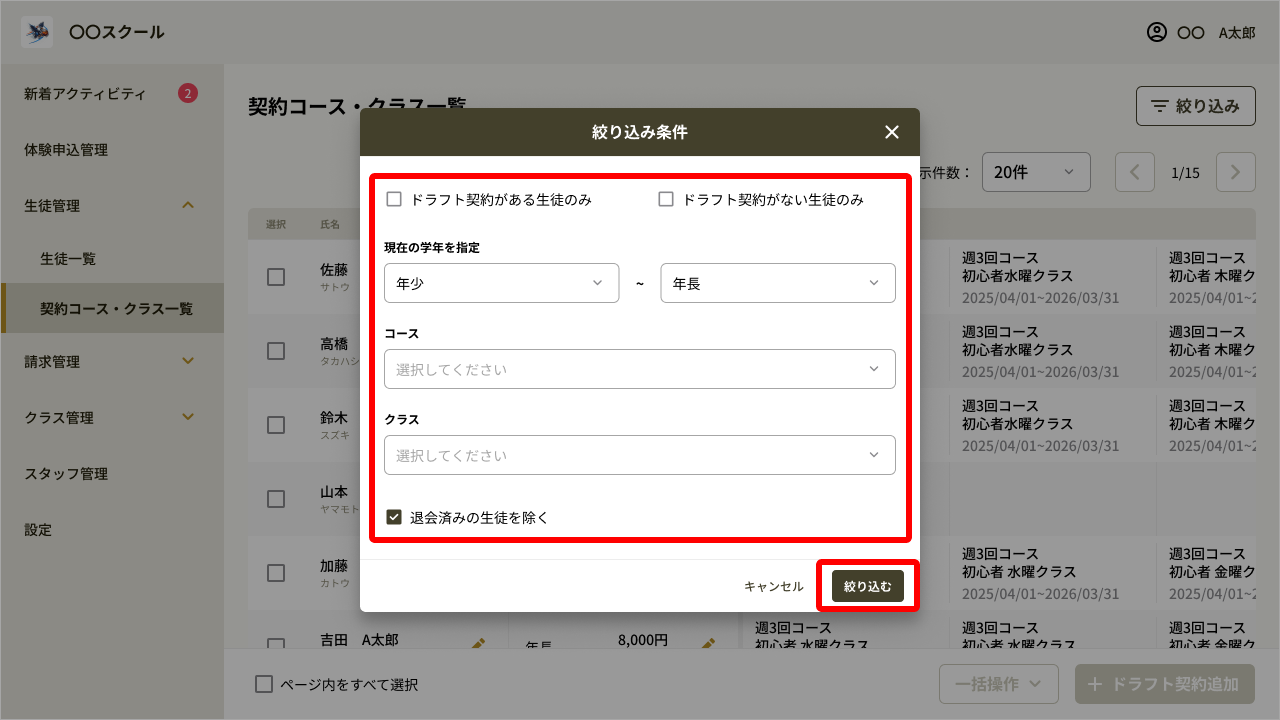The image size is (1280, 720).
Task: Go to the previous page with left arrow
Action: pyautogui.click(x=1135, y=172)
